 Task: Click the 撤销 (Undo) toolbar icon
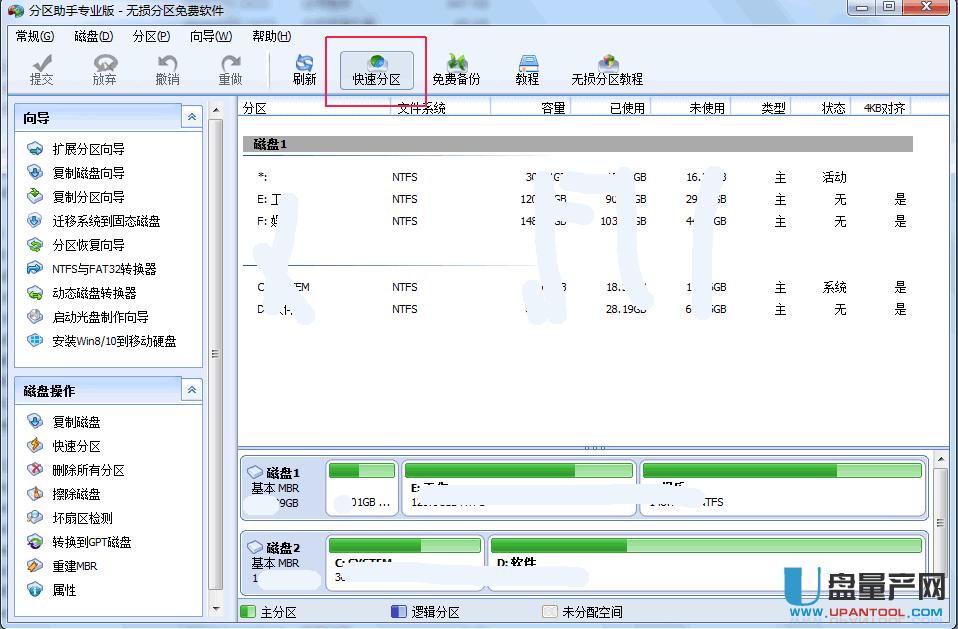(x=167, y=68)
